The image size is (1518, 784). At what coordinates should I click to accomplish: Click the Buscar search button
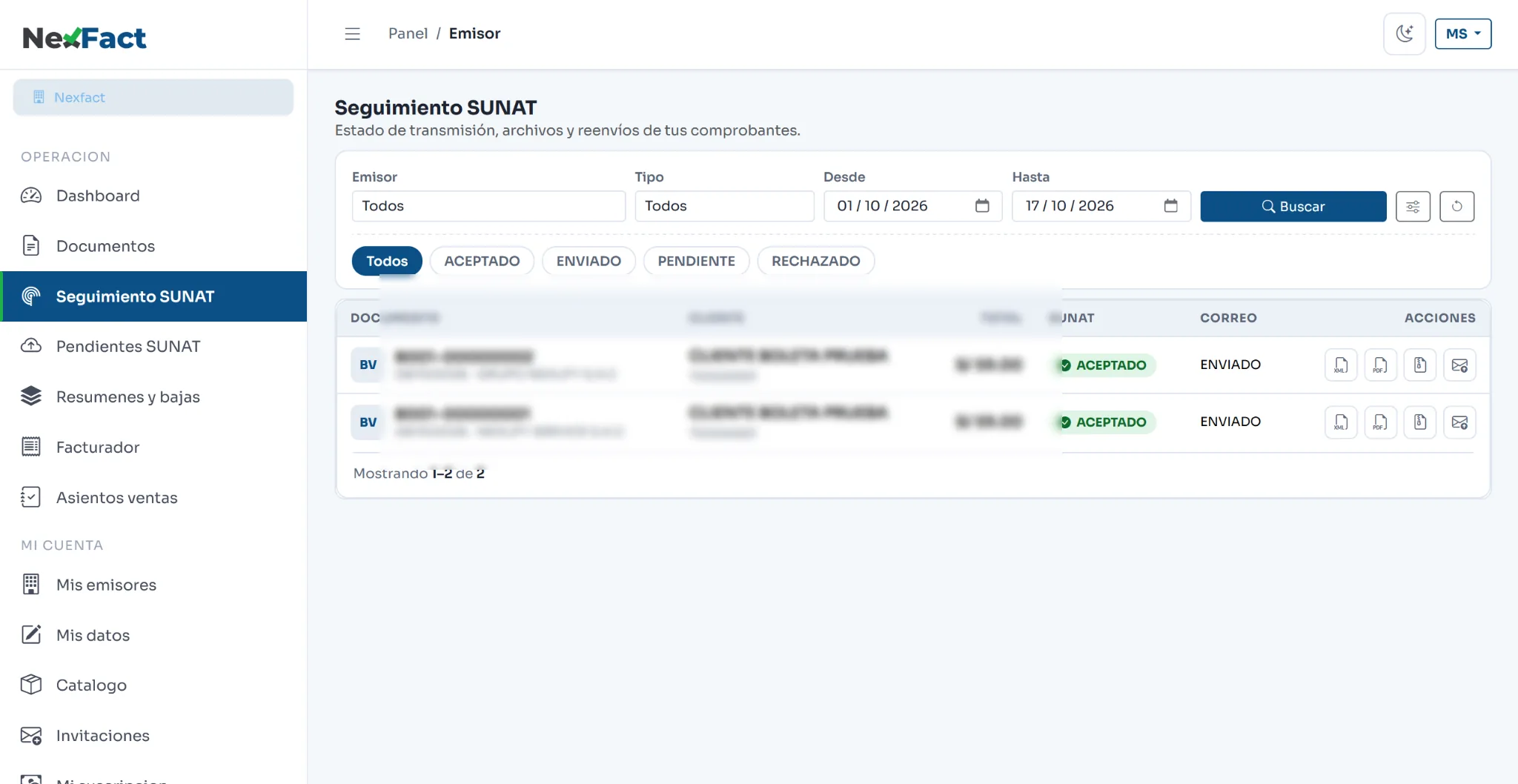[1293, 206]
